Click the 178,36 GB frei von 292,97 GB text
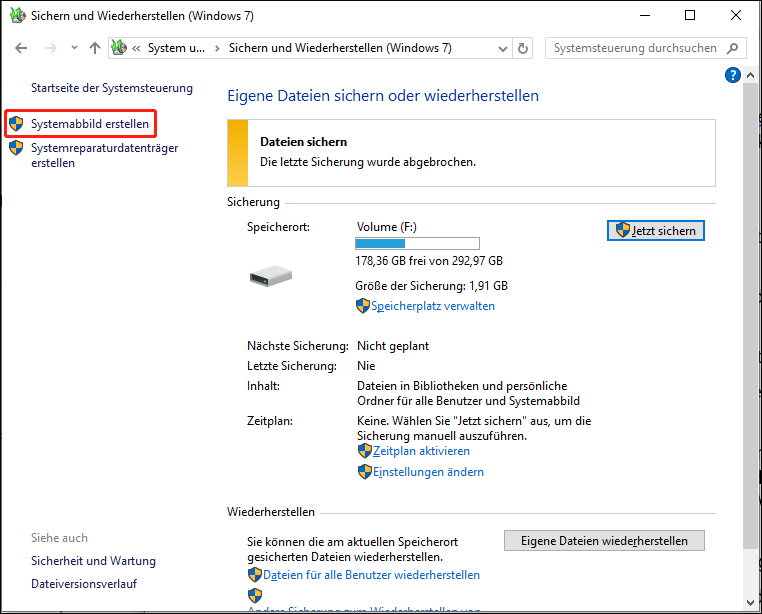 pyautogui.click(x=429, y=261)
